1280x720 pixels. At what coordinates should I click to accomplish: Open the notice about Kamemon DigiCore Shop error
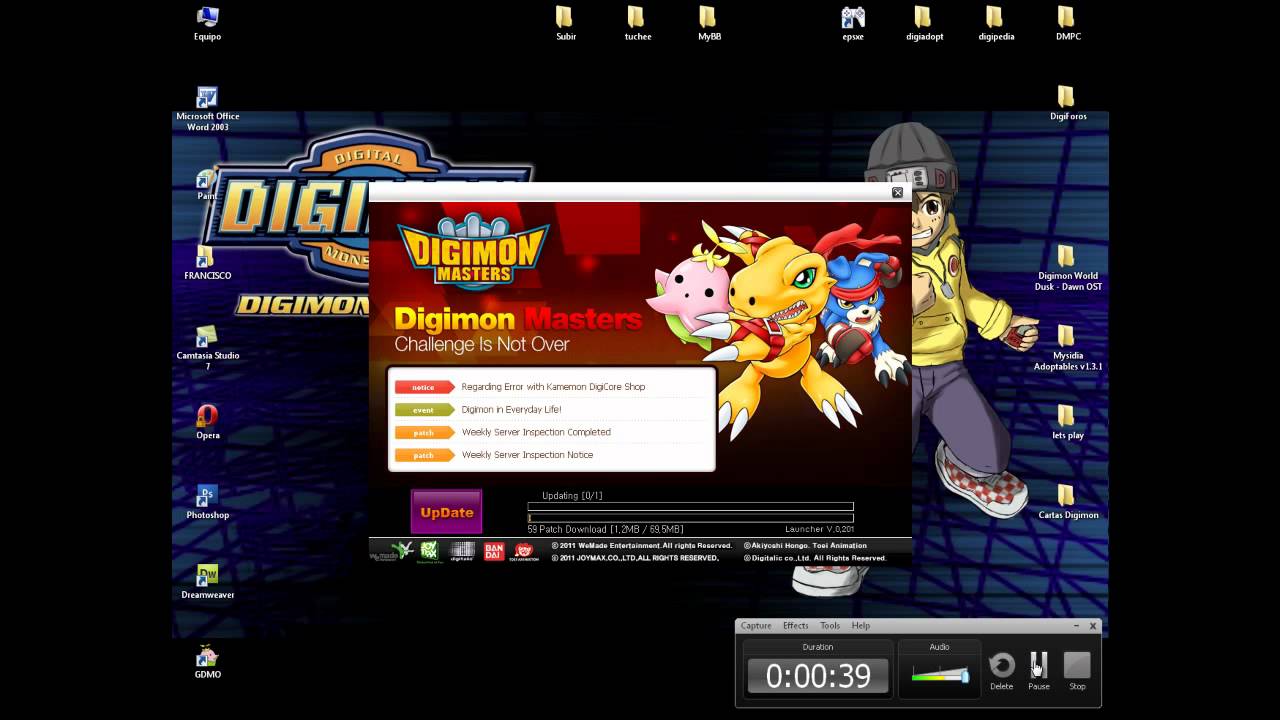tap(553, 387)
